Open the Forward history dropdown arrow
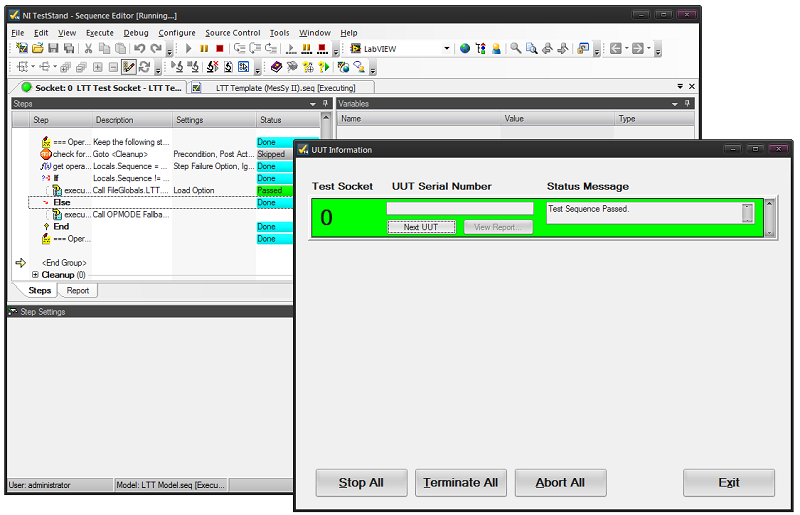Viewport: 800px width, 515px height. click(648, 48)
